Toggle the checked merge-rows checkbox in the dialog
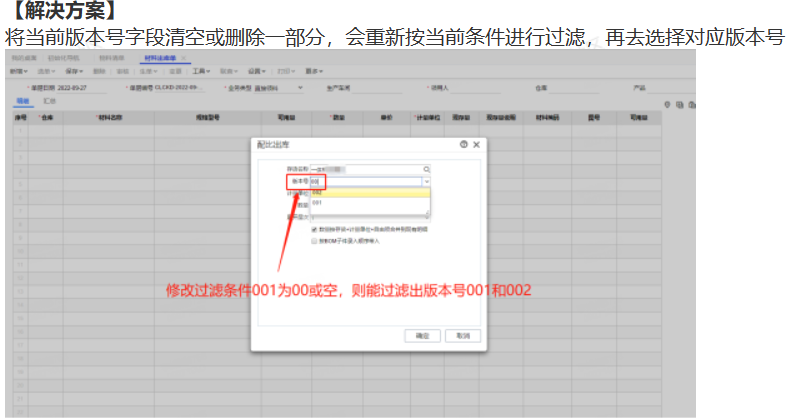797x419 pixels. (314, 230)
